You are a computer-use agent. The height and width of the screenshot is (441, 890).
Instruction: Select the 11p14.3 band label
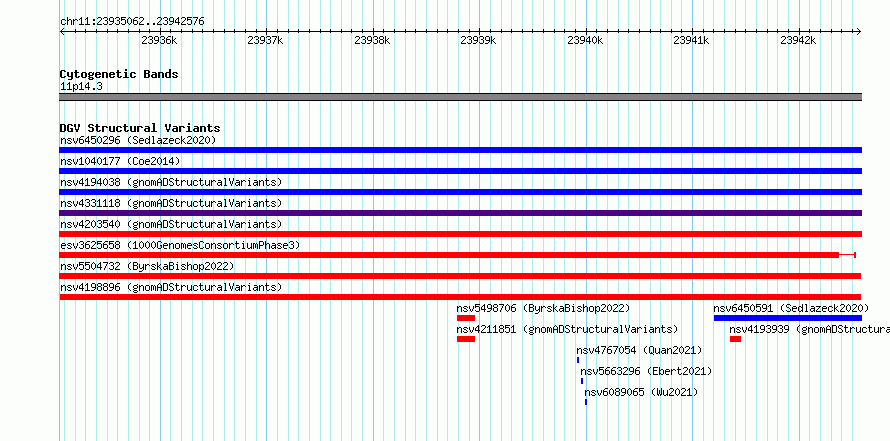click(81, 87)
